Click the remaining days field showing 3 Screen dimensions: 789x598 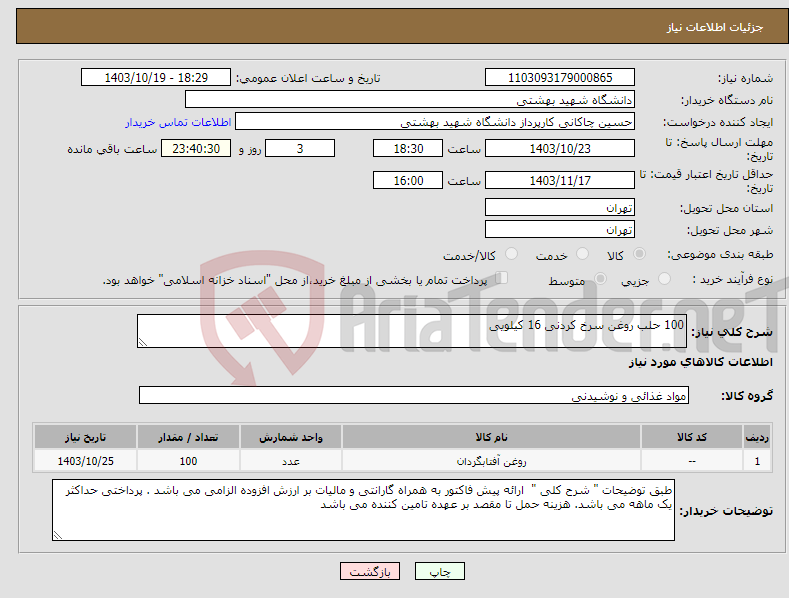[x=300, y=148]
